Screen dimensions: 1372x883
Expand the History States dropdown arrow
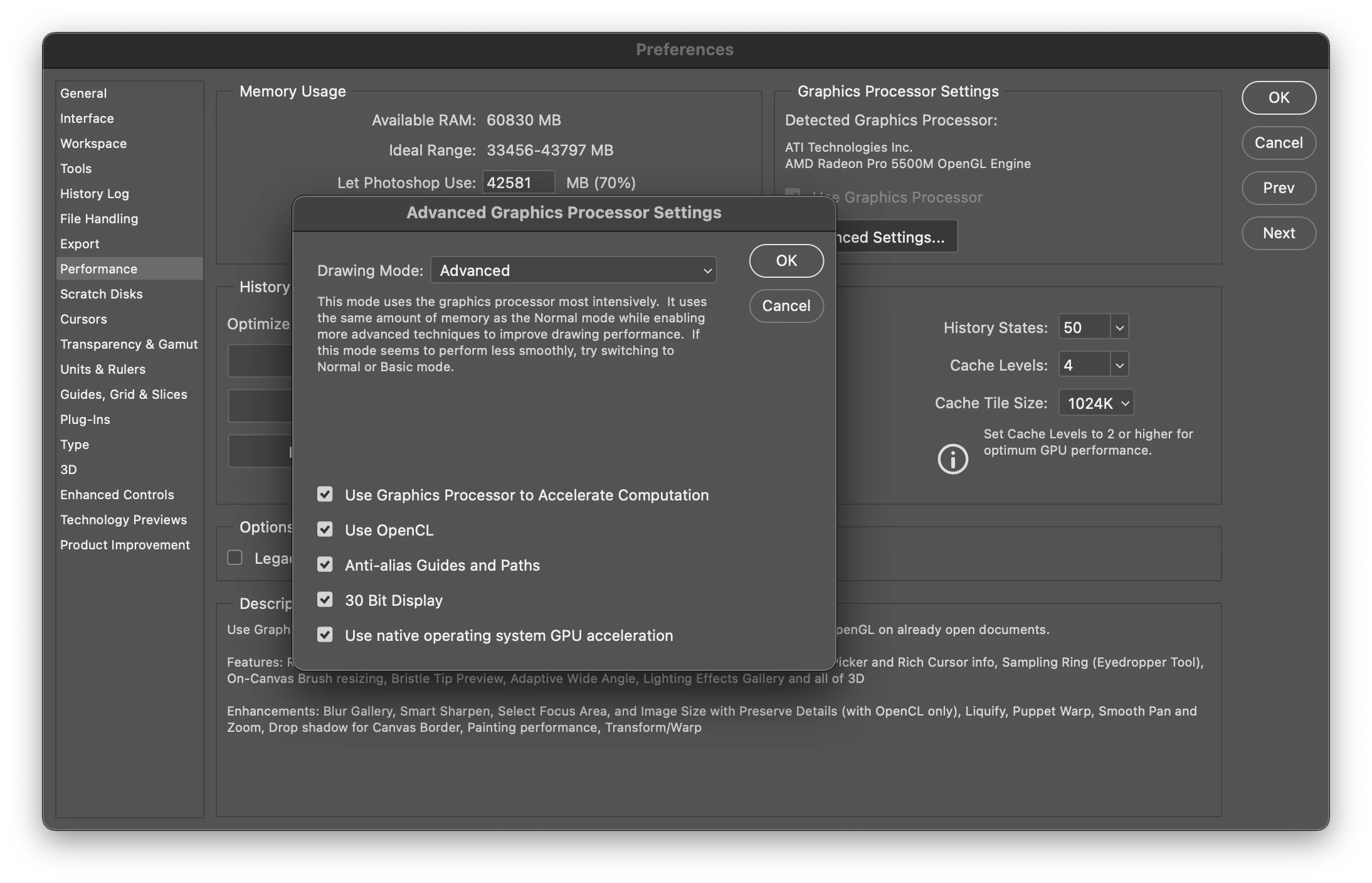click(1119, 327)
